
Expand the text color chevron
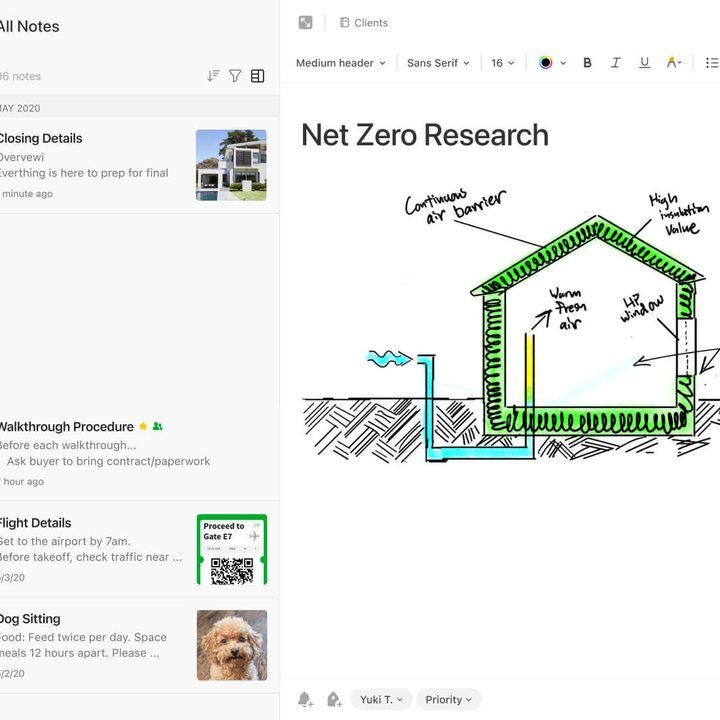point(563,63)
